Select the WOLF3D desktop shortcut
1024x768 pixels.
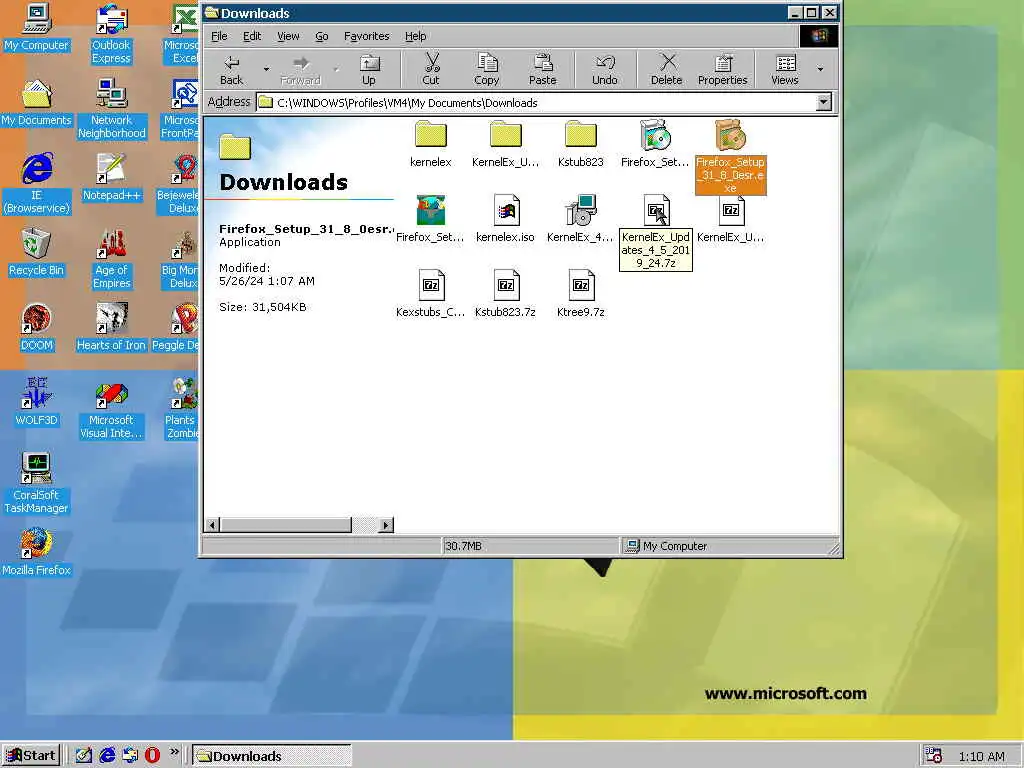(x=37, y=403)
